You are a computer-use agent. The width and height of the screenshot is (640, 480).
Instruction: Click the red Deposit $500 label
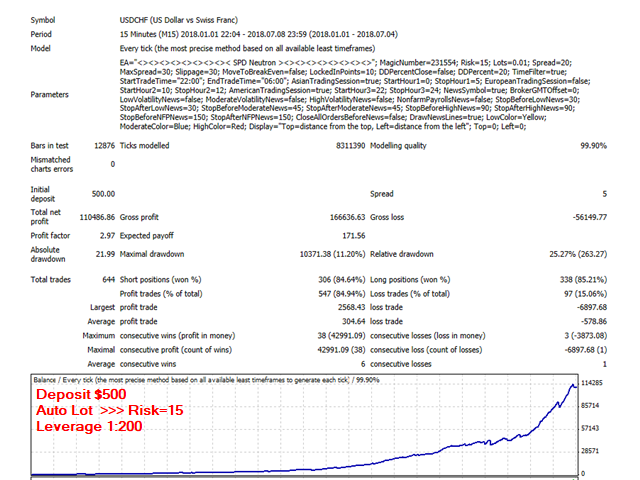pos(81,394)
